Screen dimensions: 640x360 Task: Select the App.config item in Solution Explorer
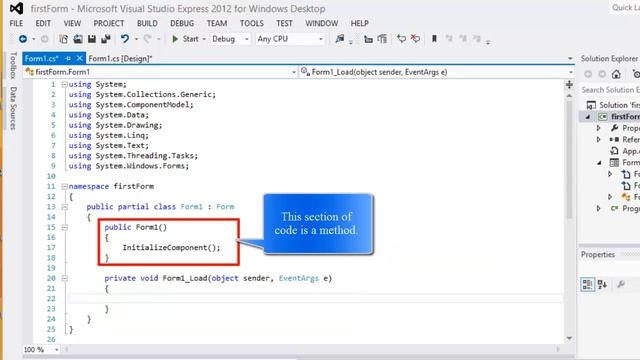[625, 151]
